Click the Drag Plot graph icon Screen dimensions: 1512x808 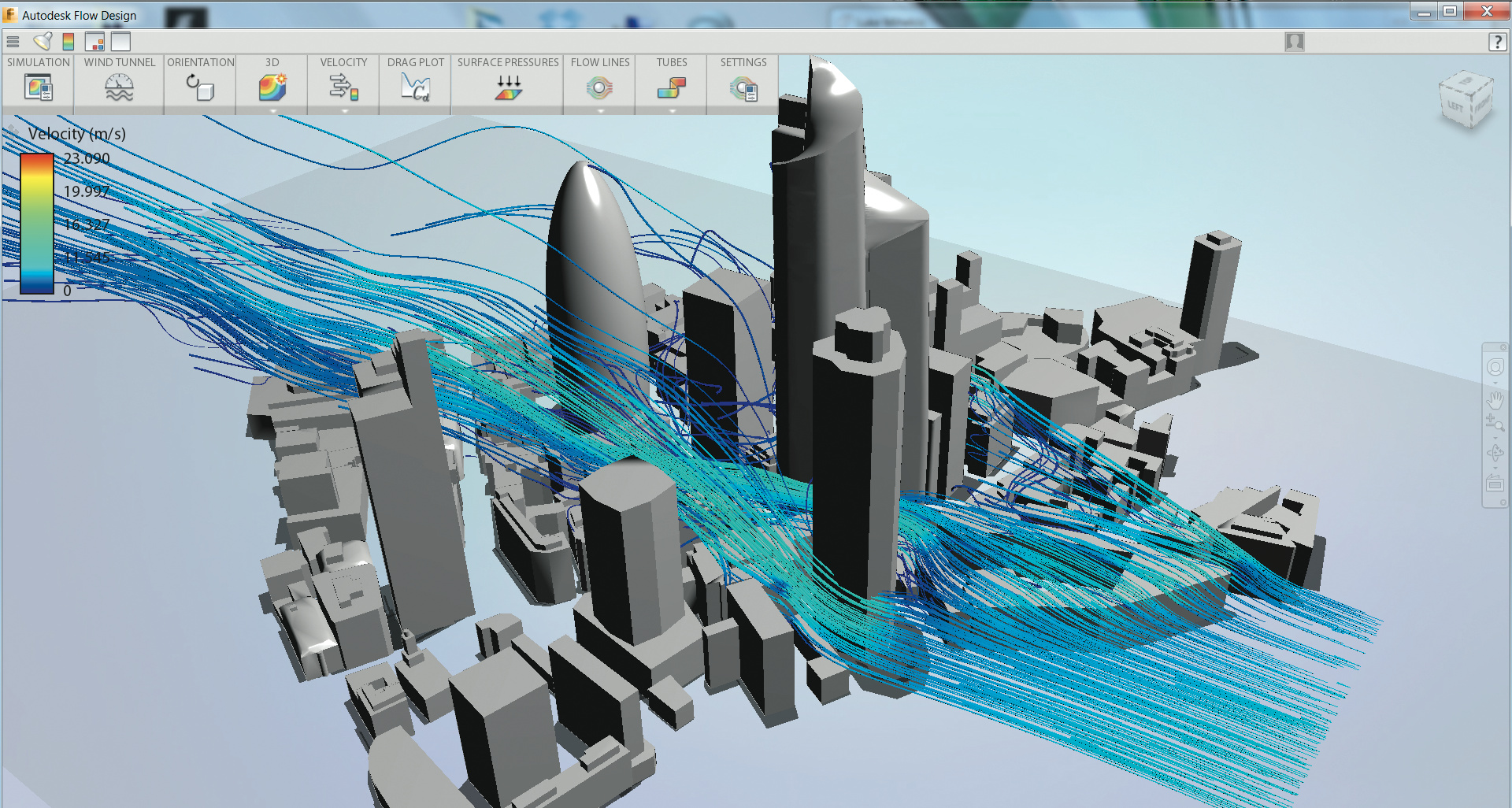pyautogui.click(x=415, y=87)
